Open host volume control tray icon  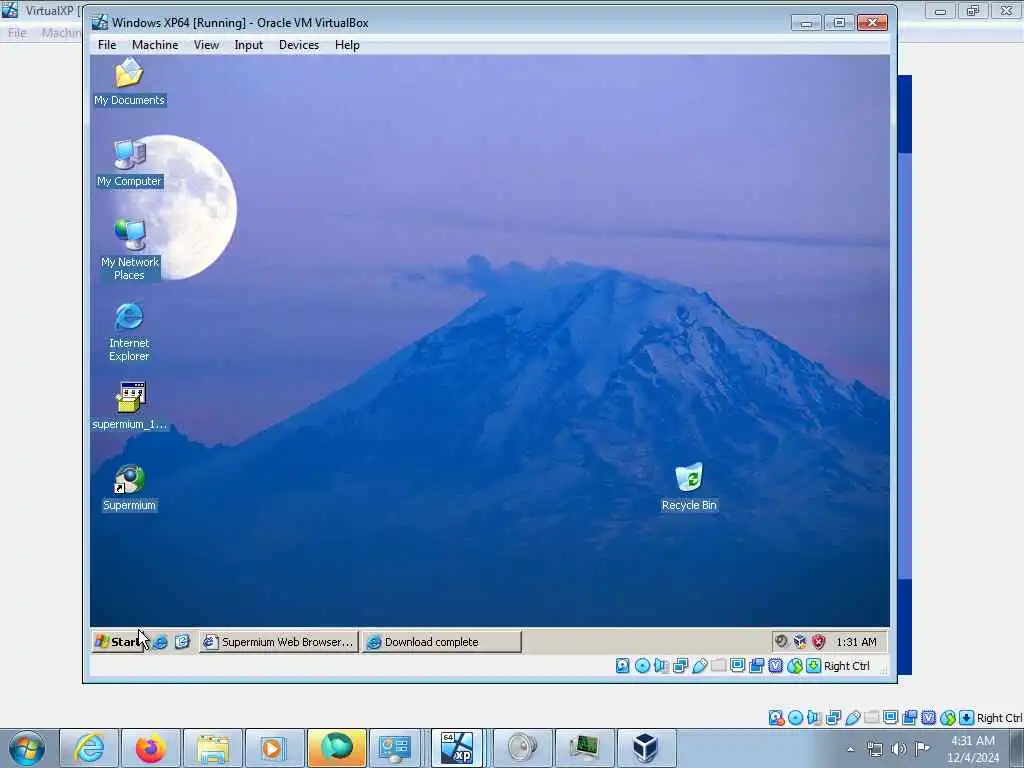click(899, 749)
